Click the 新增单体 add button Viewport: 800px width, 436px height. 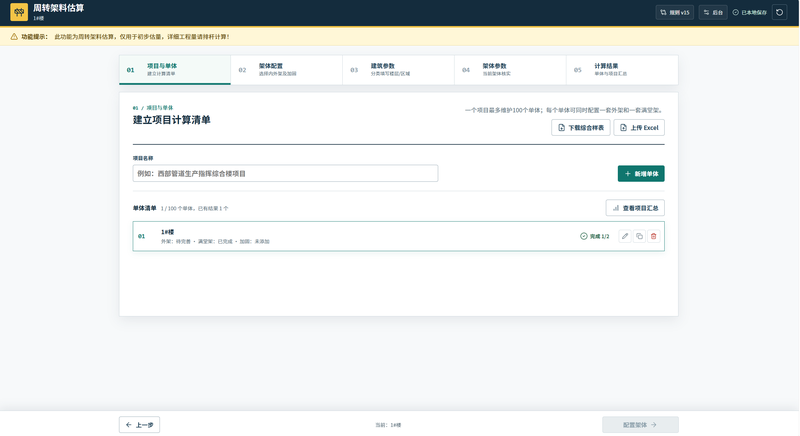pyautogui.click(x=641, y=173)
